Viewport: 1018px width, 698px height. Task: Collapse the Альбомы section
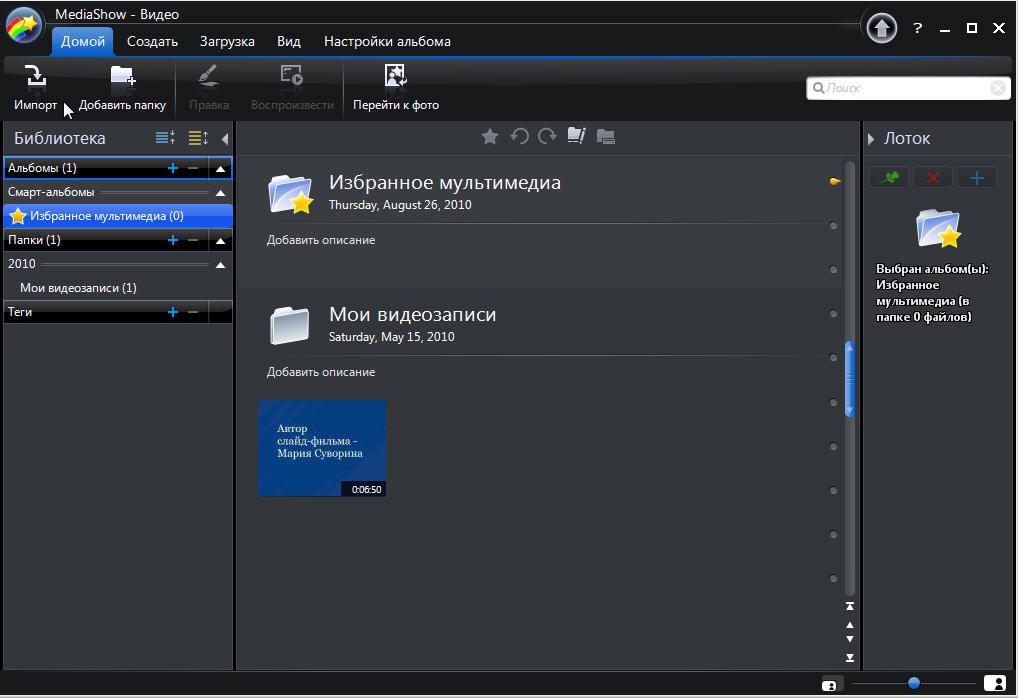220,168
